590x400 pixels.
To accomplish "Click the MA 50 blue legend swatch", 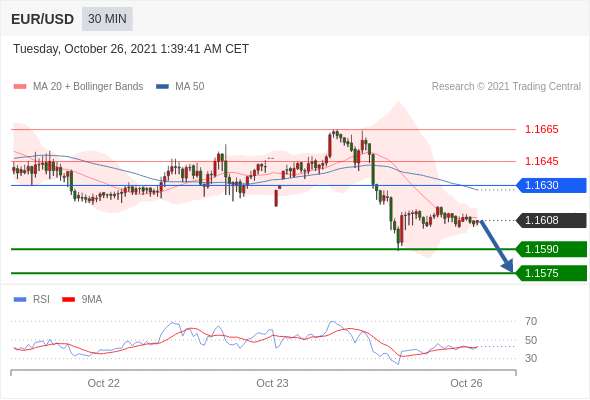I will [x=162, y=87].
